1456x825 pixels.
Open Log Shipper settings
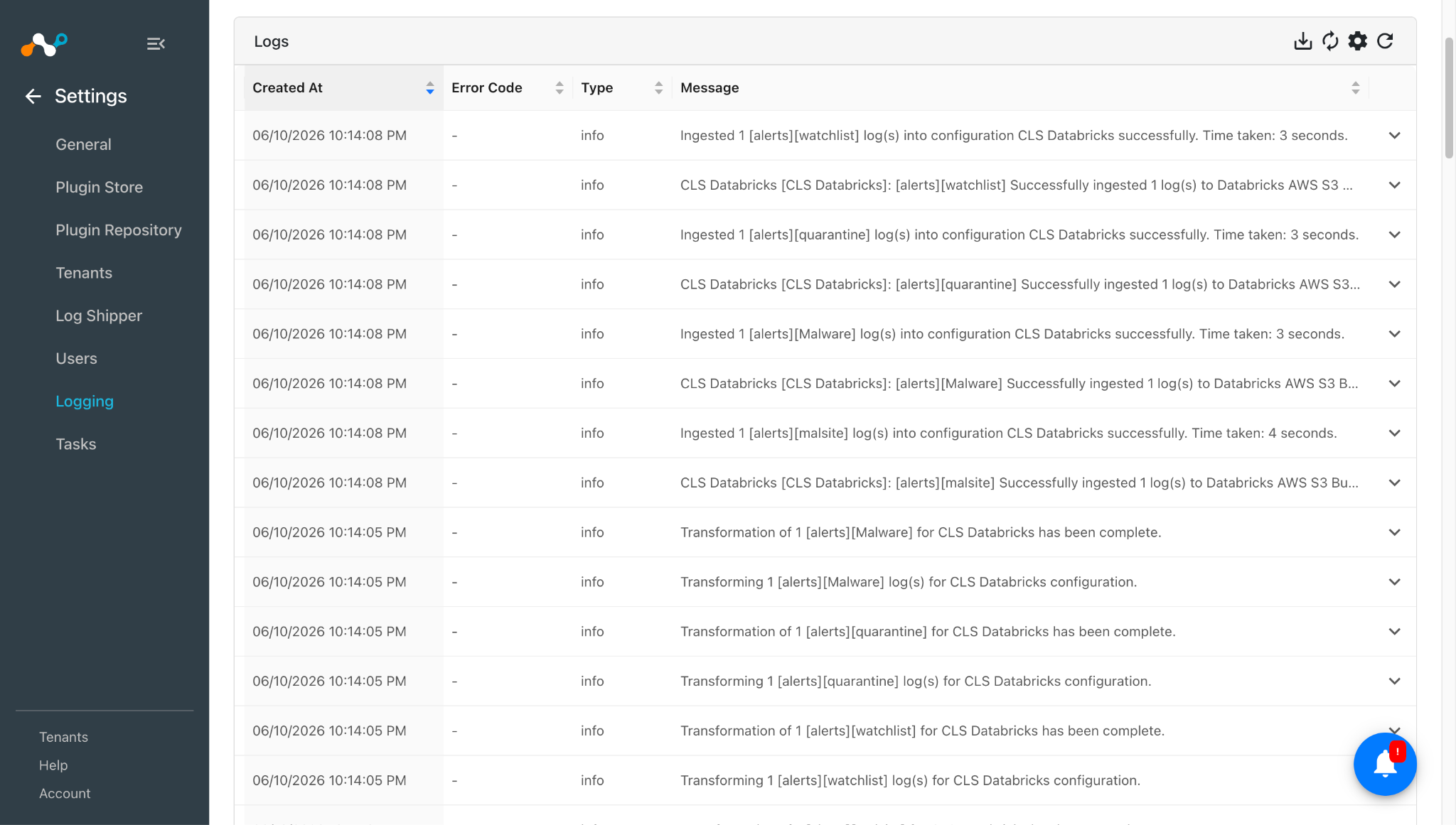pyautogui.click(x=99, y=316)
